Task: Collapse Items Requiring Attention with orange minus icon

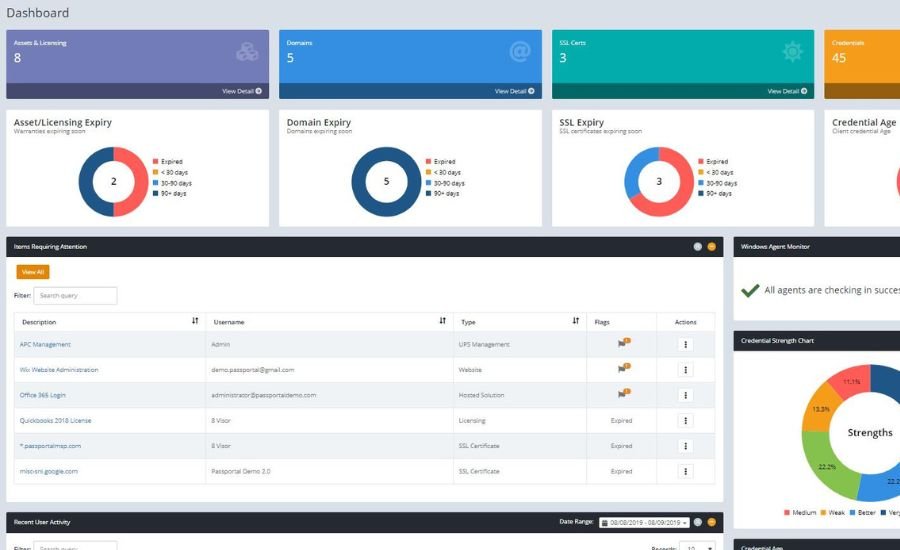Action: (712, 246)
